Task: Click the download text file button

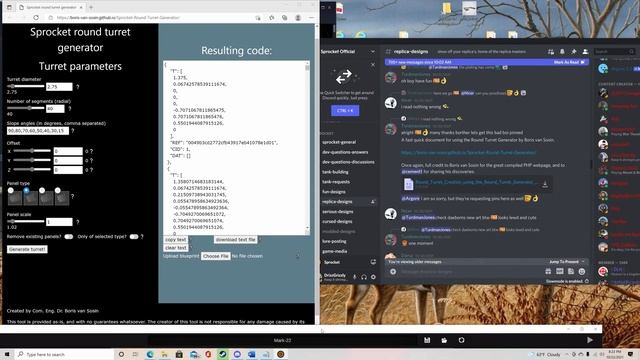Action: [x=236, y=240]
